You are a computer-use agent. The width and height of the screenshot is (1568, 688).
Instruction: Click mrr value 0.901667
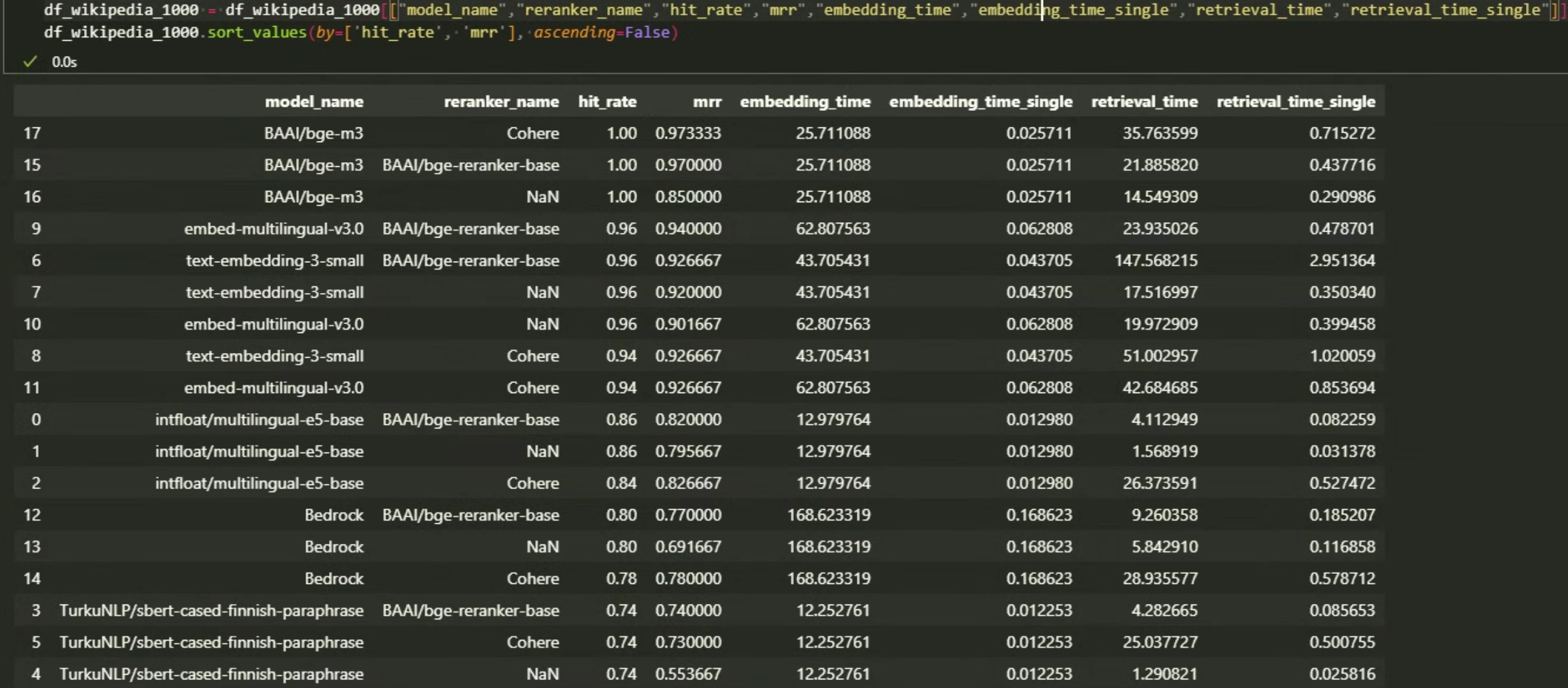coord(688,324)
